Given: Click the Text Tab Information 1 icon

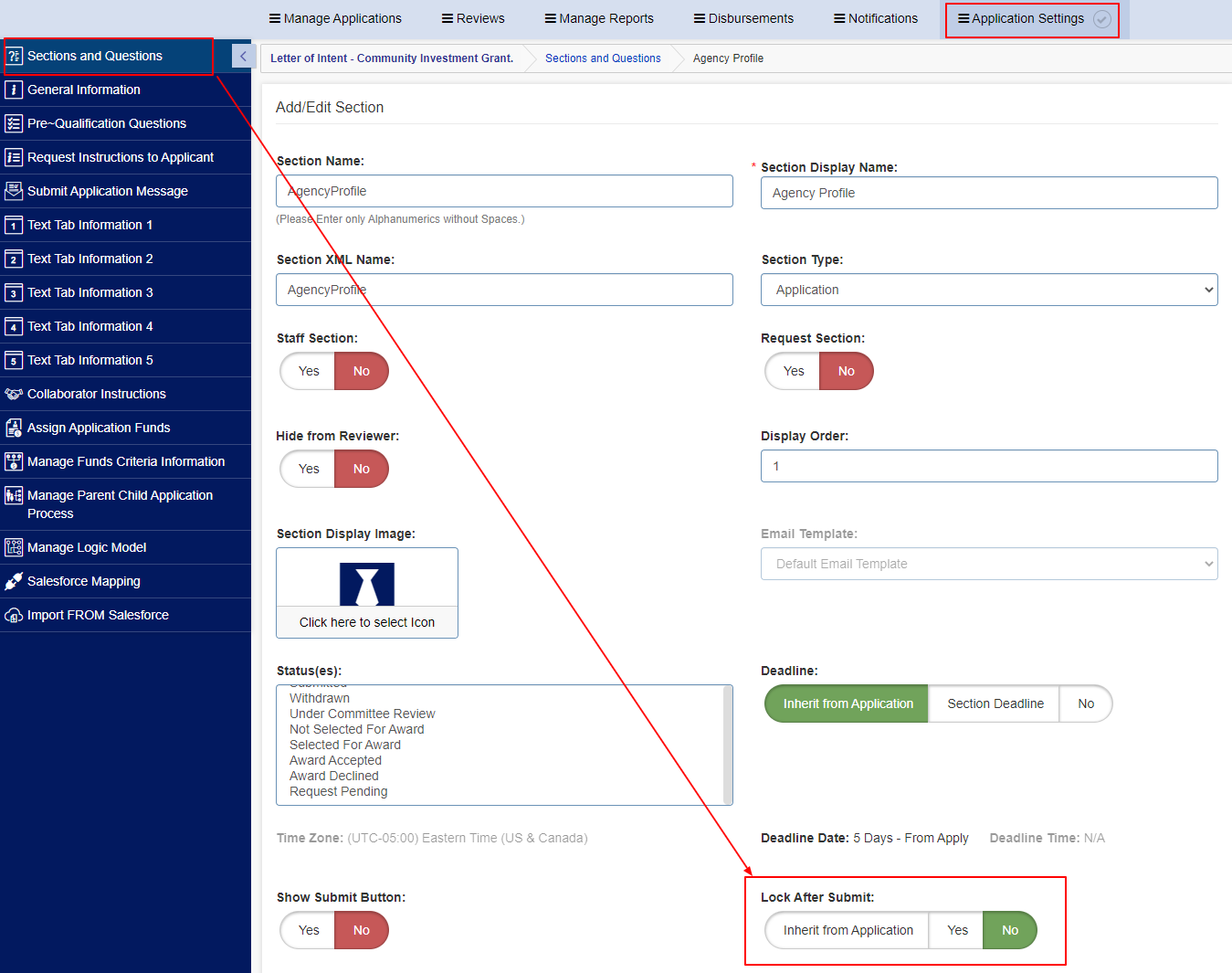Looking at the screenshot, I should click(x=14, y=225).
